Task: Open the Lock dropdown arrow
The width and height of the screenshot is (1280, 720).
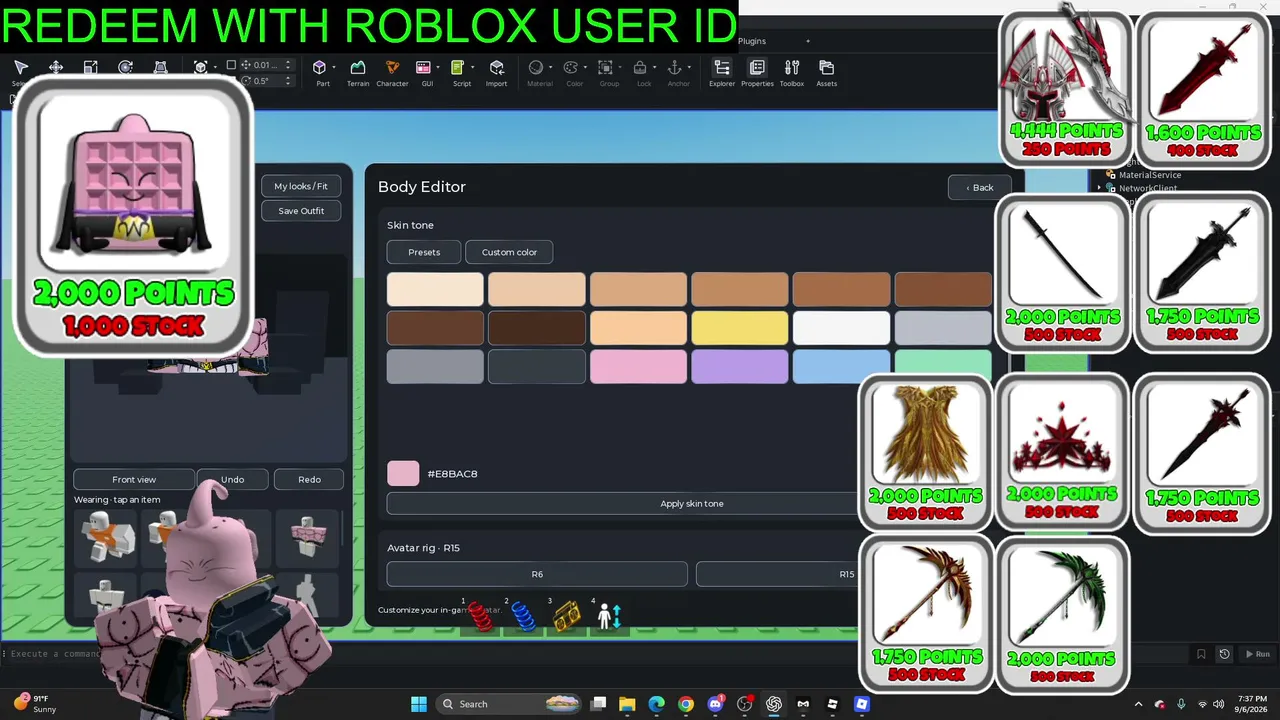Action: point(656,68)
